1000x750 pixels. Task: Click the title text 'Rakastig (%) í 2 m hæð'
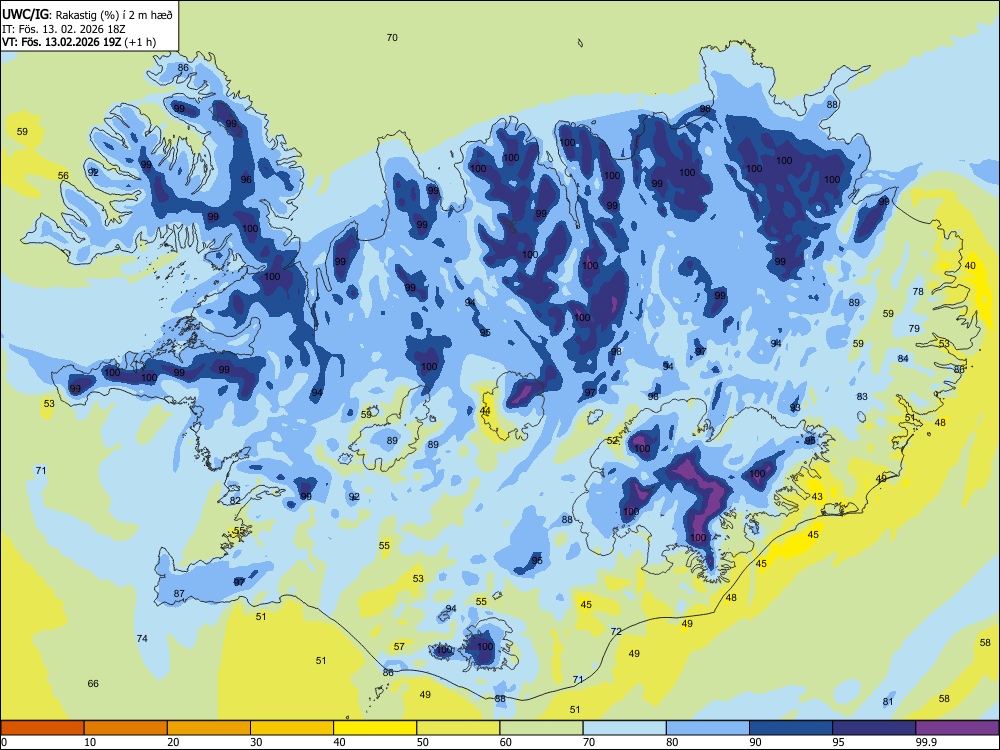[114, 15]
